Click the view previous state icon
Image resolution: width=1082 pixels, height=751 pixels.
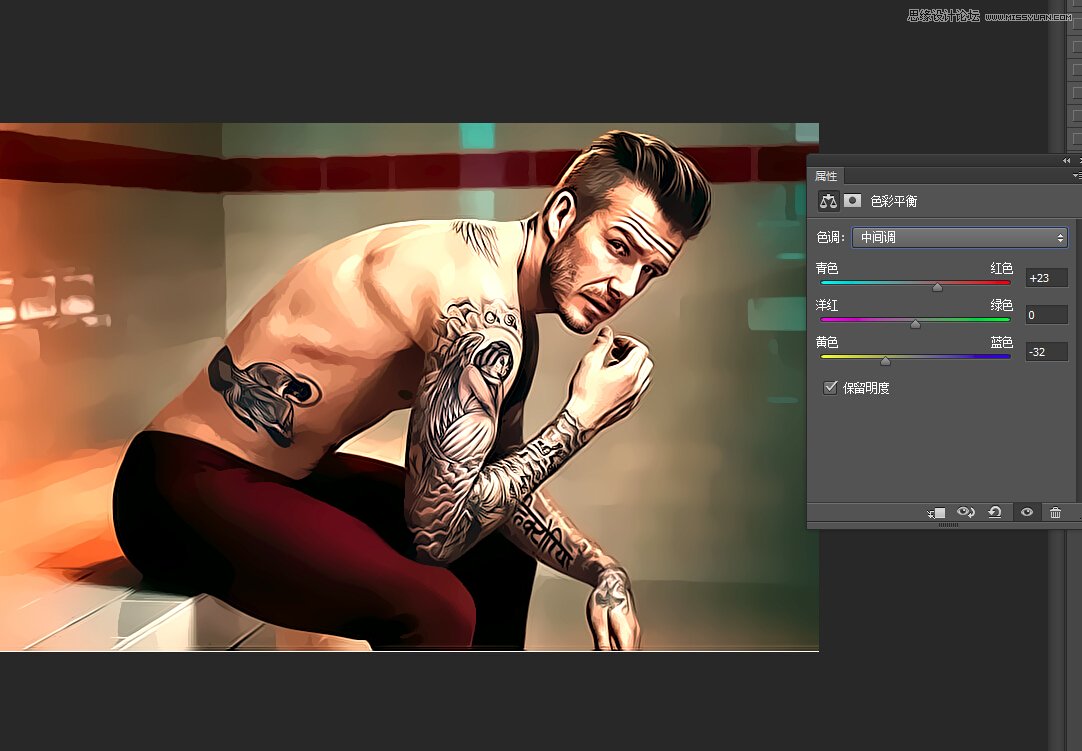pos(965,512)
